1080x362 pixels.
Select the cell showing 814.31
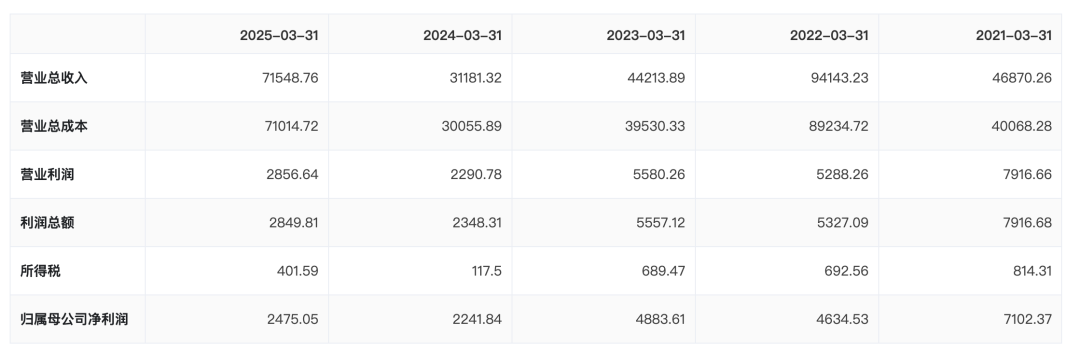click(x=1032, y=270)
